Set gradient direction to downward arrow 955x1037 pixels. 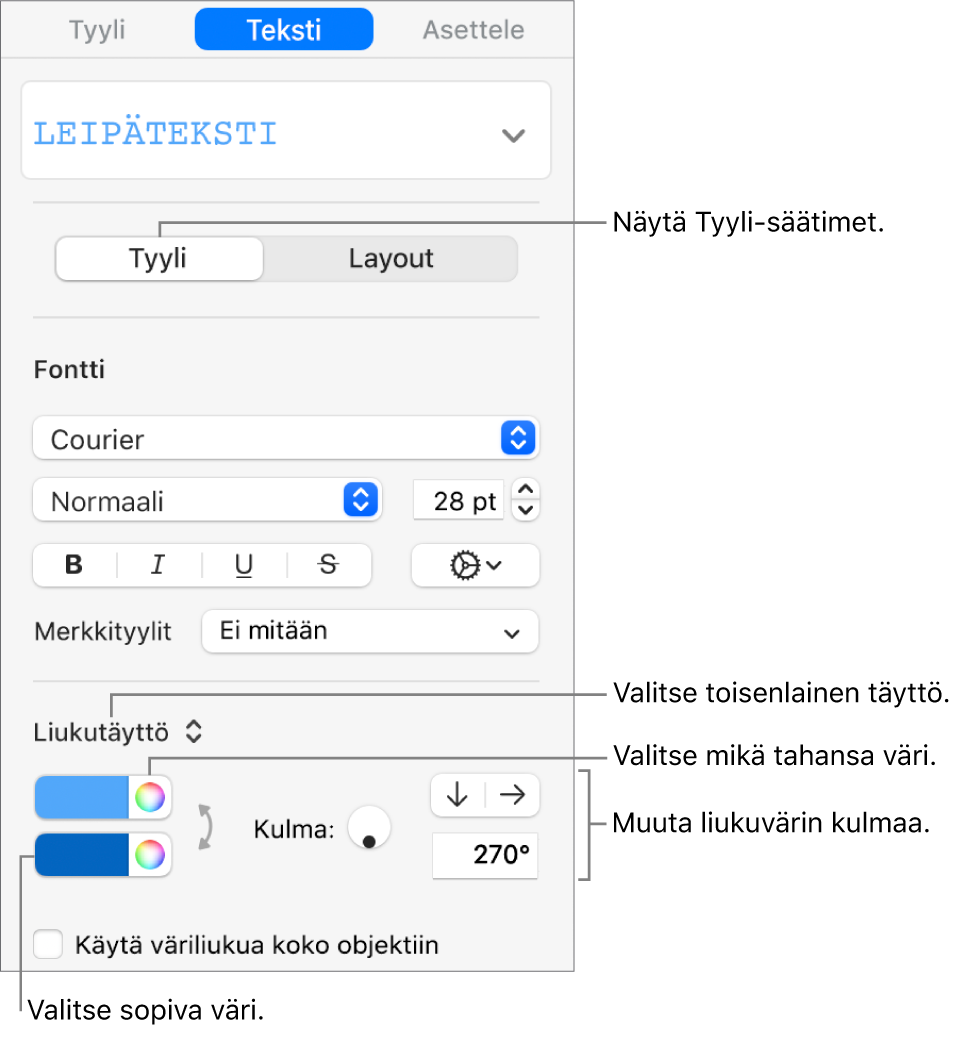point(457,794)
